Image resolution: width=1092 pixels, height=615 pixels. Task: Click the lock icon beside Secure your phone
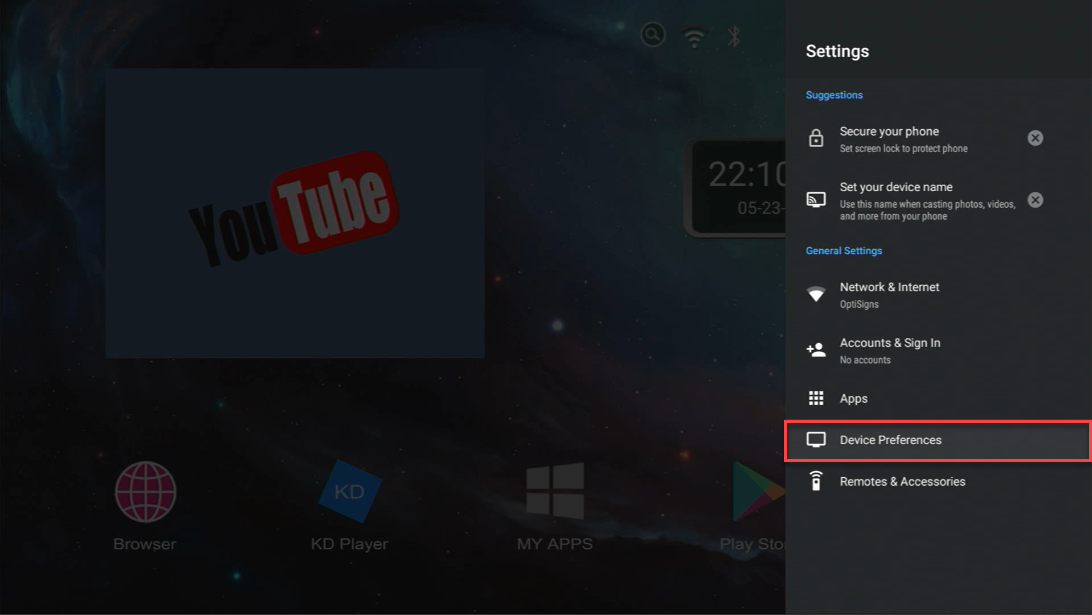coord(816,138)
